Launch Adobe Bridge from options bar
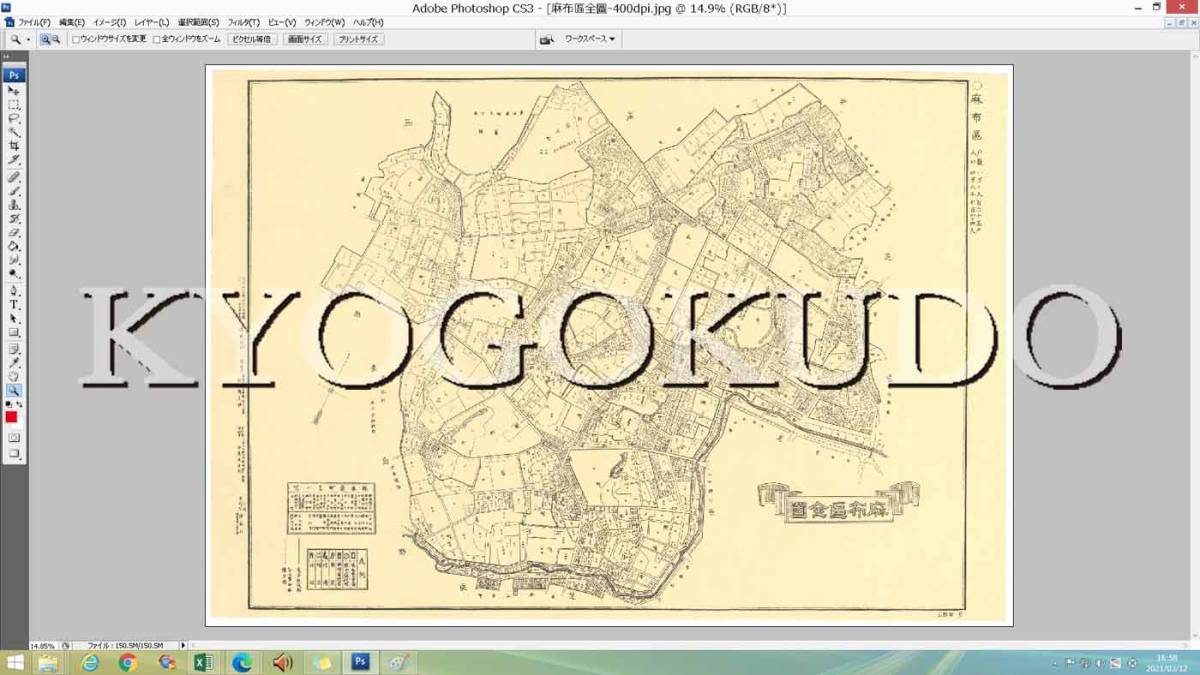1200x675 pixels. click(547, 39)
